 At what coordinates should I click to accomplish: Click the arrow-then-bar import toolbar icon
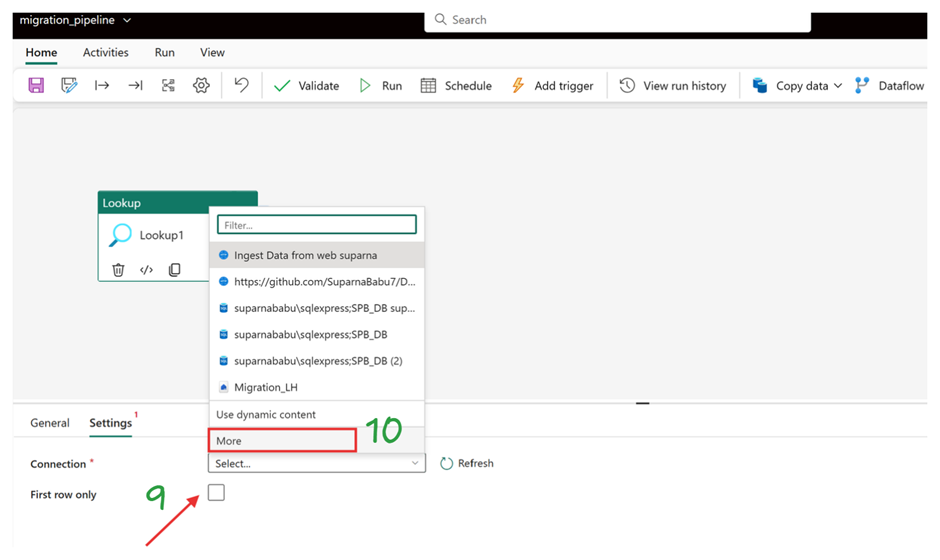tap(135, 85)
